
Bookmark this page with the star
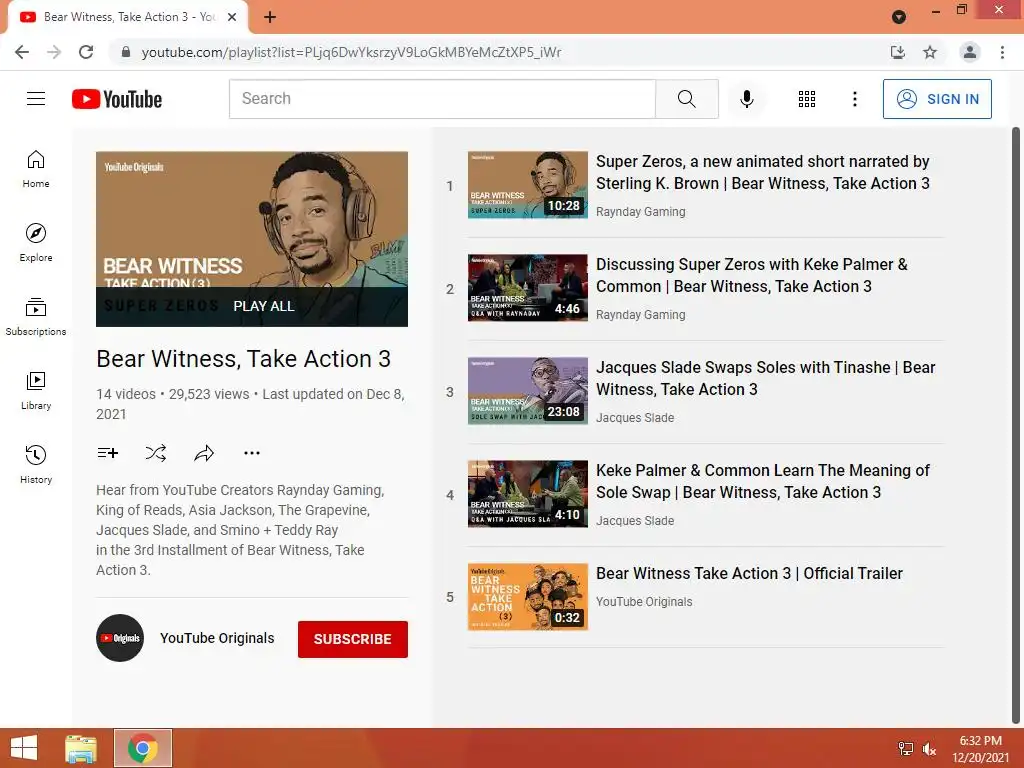[930, 52]
